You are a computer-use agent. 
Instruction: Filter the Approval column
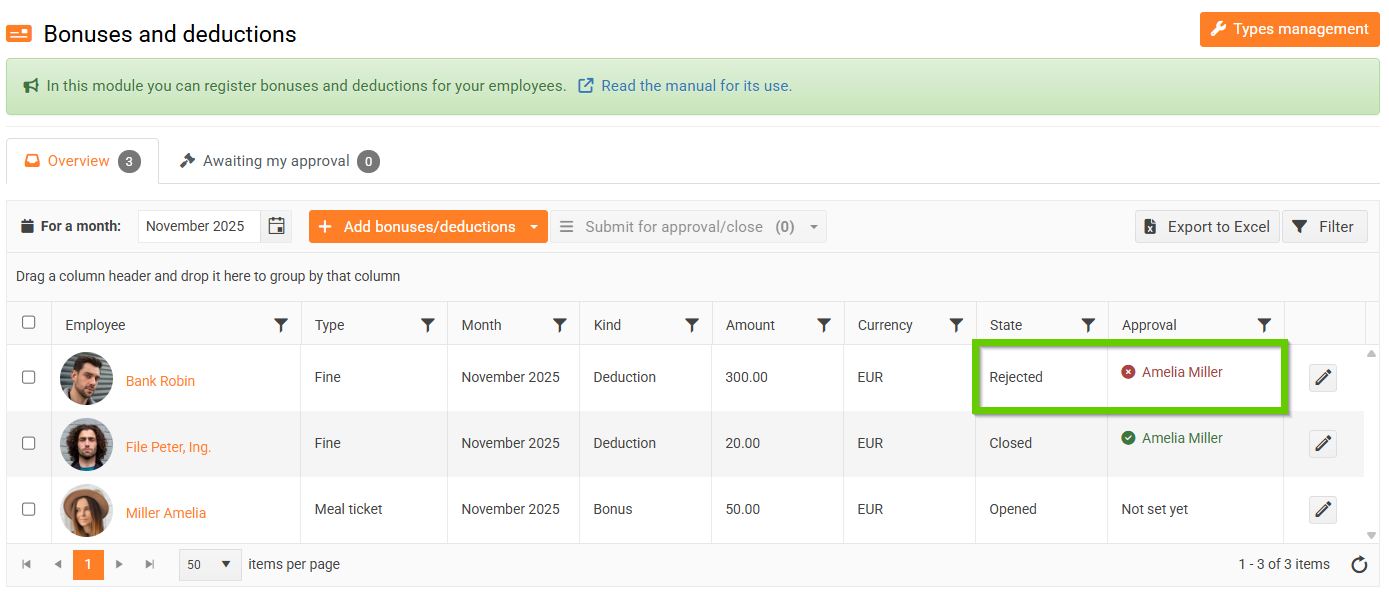click(x=1264, y=325)
